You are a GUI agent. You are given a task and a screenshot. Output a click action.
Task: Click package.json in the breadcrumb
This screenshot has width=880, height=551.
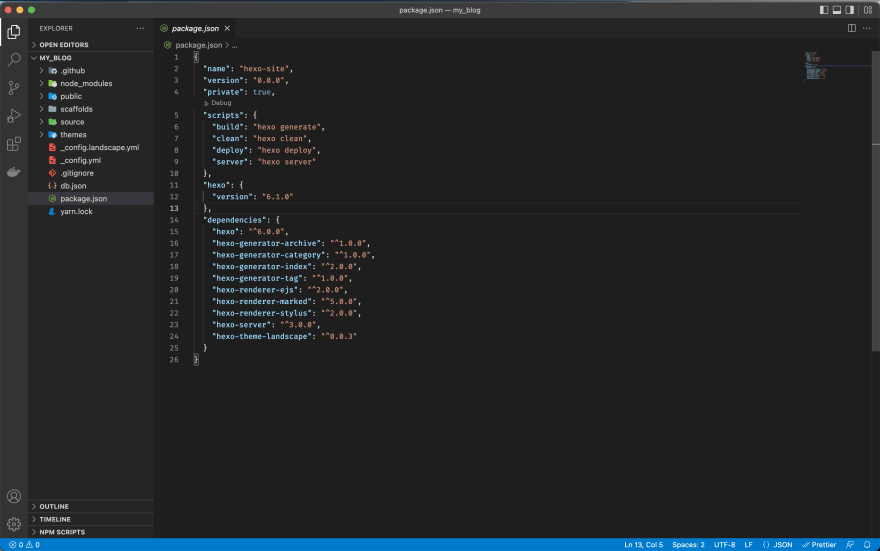click(x=199, y=45)
